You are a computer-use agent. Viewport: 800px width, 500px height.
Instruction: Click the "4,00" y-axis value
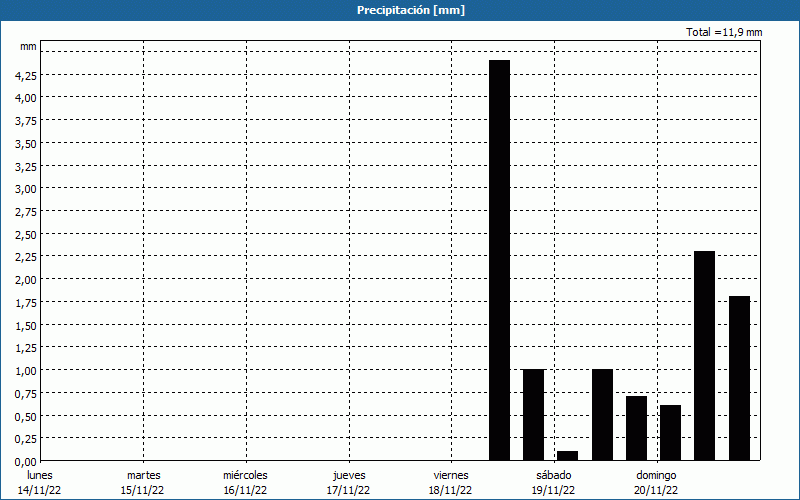coord(26,98)
